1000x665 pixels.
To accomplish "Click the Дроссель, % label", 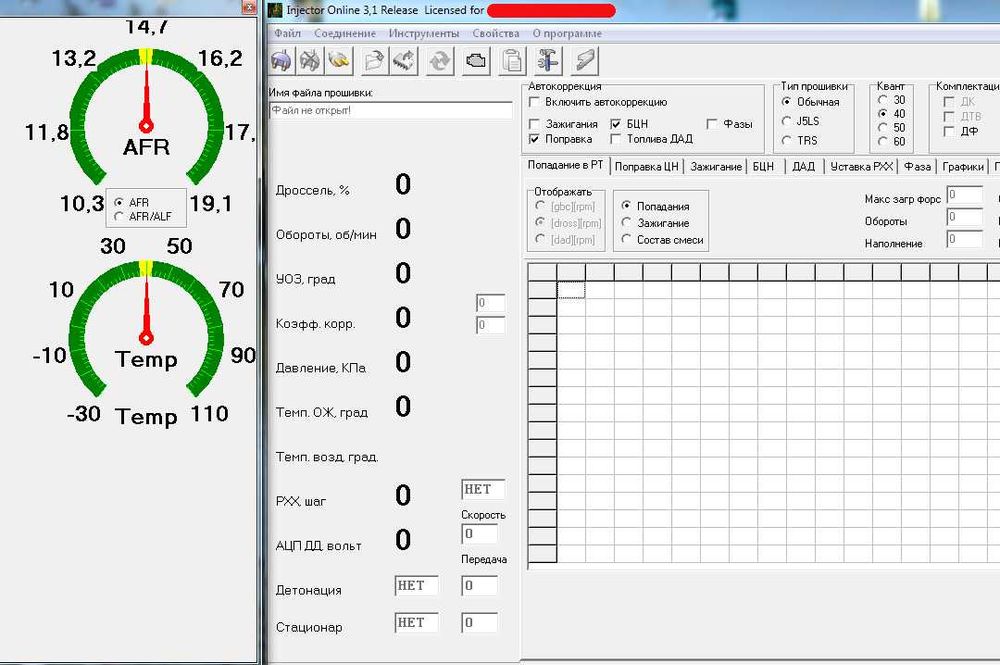I will pyautogui.click(x=312, y=191).
